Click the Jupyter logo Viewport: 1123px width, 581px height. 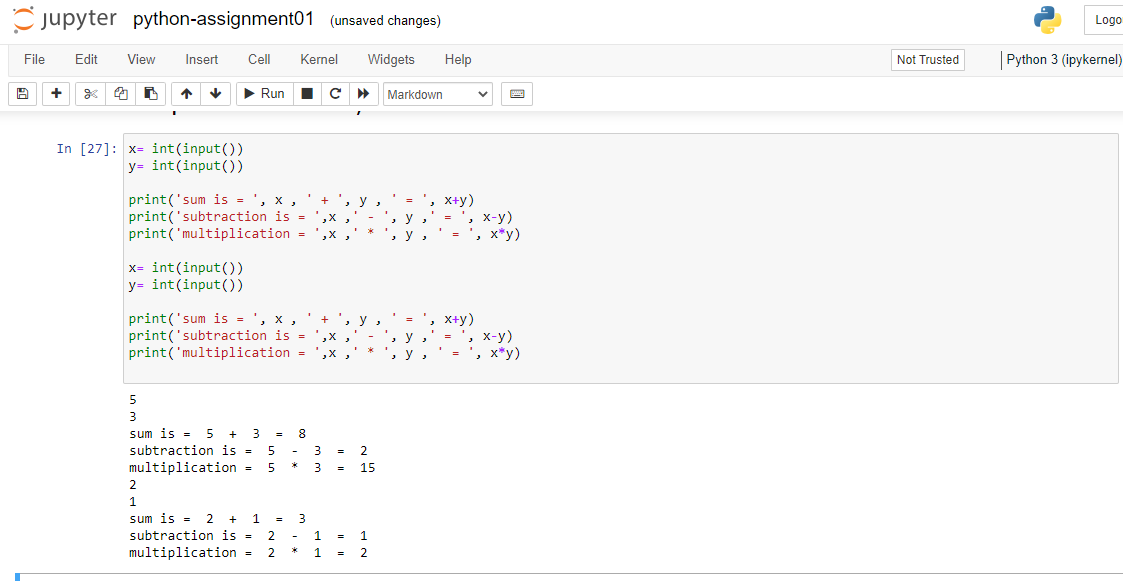point(65,19)
